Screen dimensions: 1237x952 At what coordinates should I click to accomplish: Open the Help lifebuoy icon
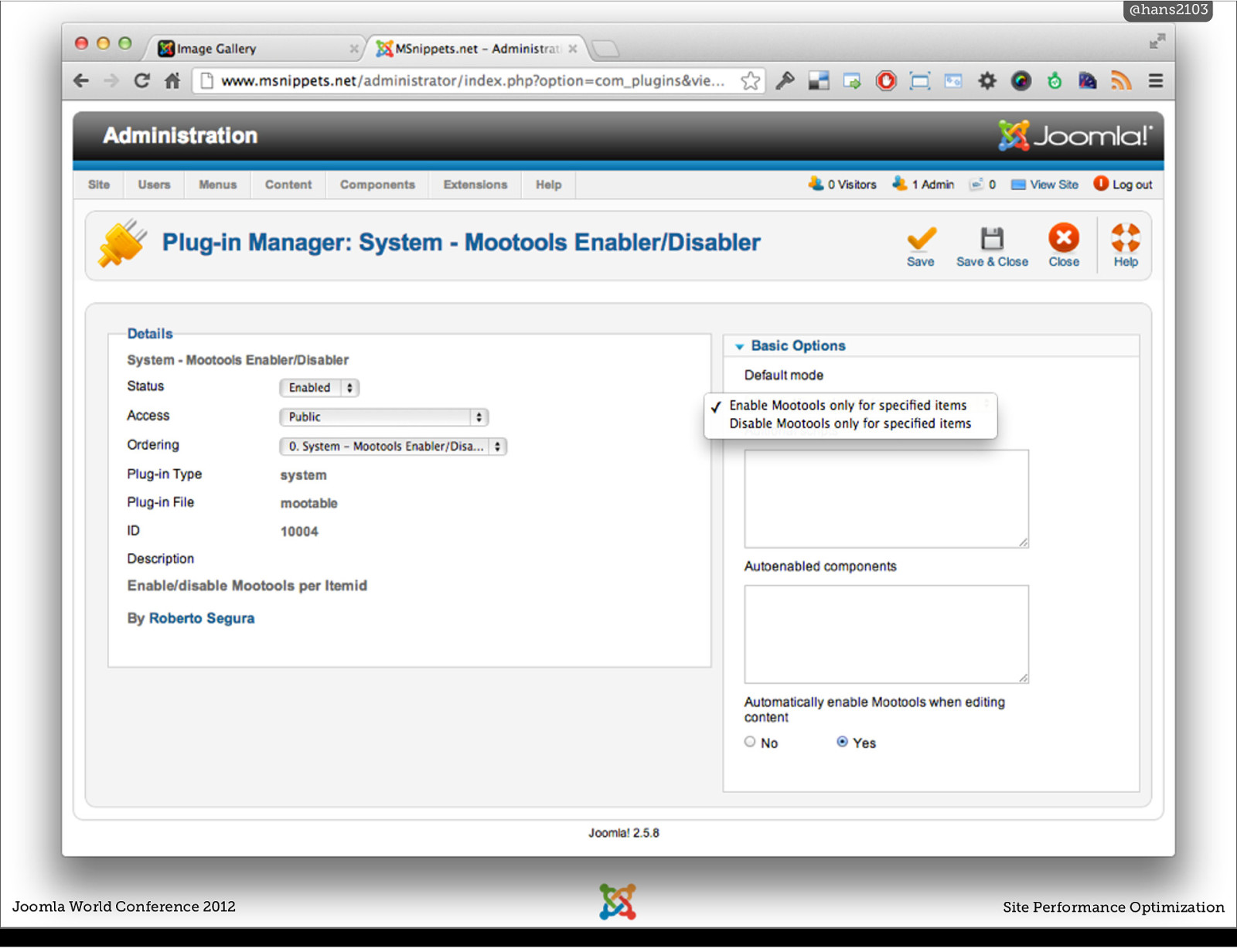click(1126, 238)
